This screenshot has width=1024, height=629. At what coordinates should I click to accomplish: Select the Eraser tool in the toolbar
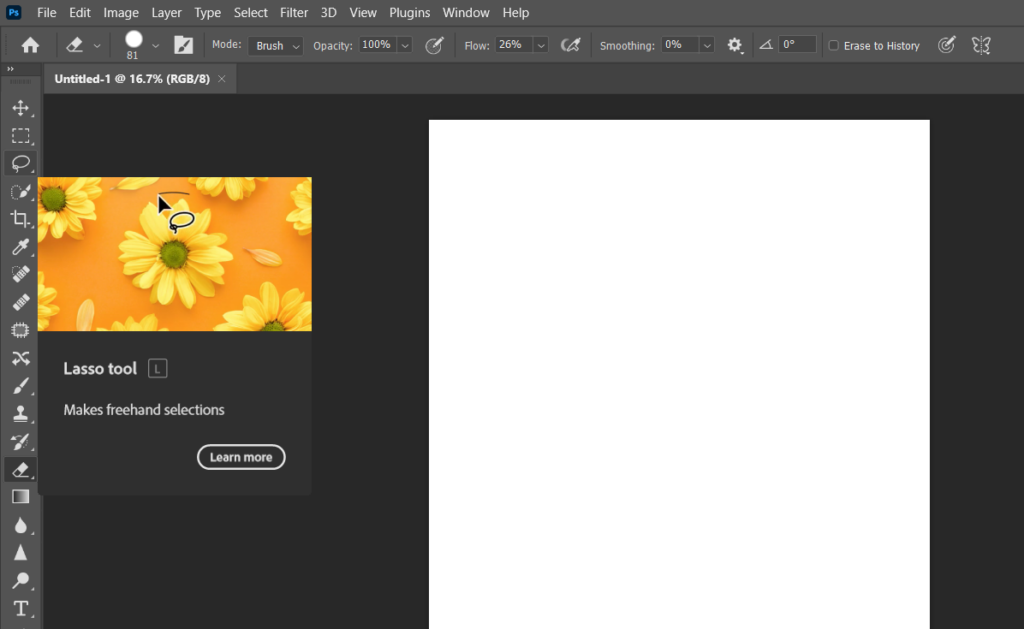coord(20,470)
